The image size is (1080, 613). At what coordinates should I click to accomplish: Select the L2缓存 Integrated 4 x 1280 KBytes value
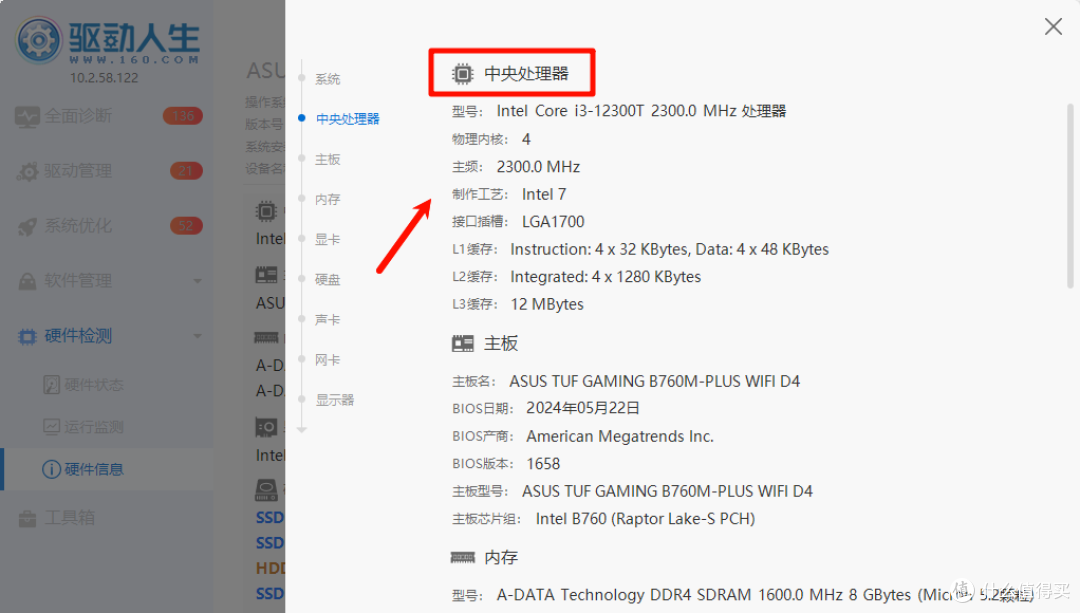click(x=605, y=277)
